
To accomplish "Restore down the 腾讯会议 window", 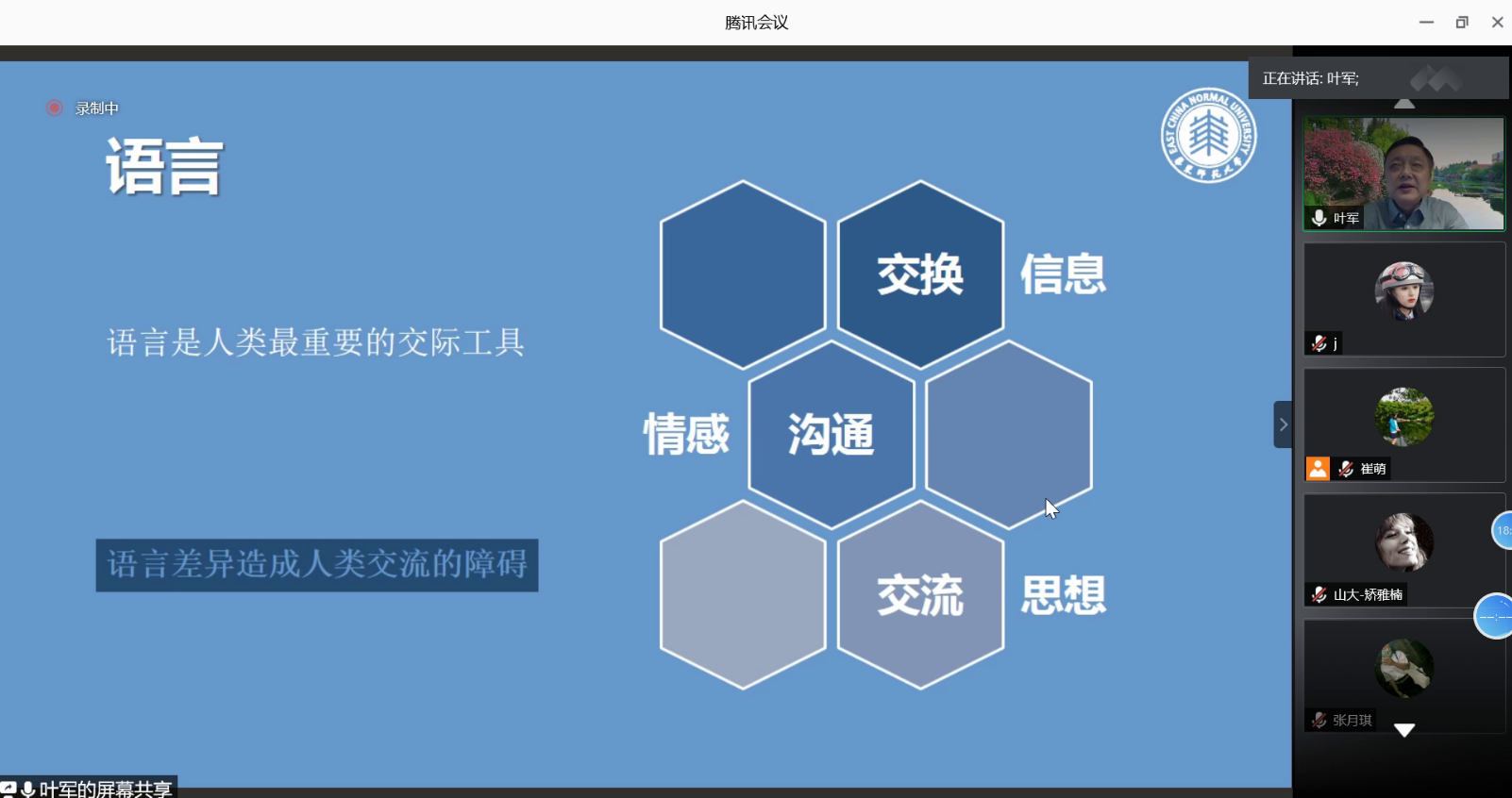I will [x=1461, y=23].
